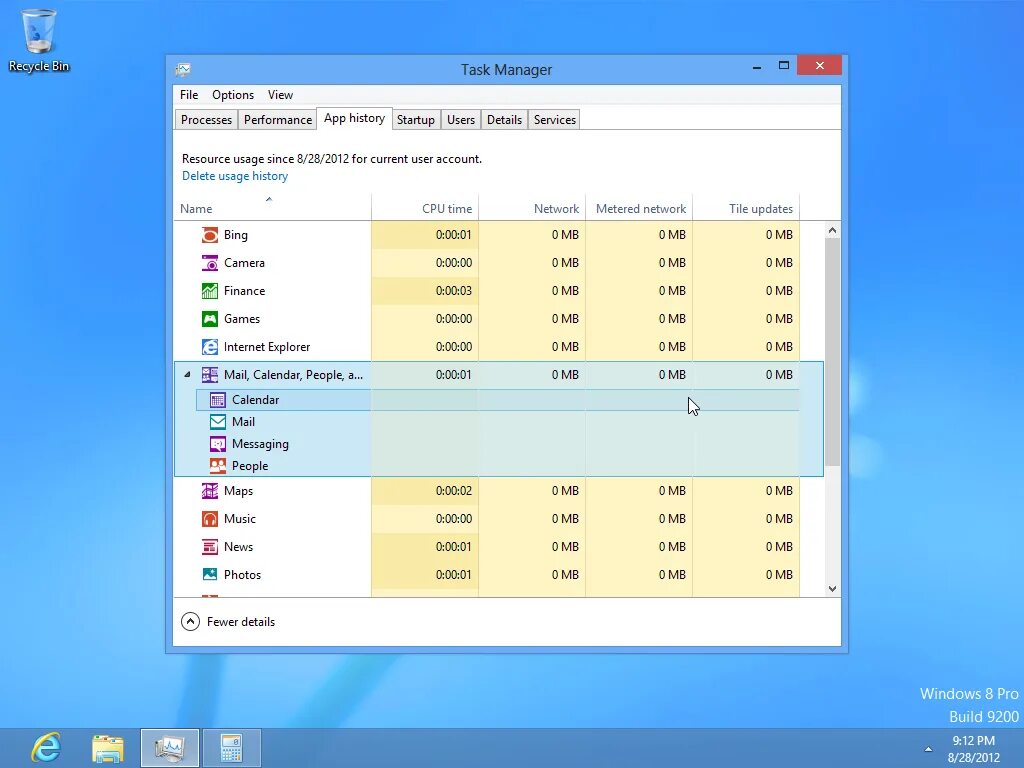Sort by the Name column header

272,208
